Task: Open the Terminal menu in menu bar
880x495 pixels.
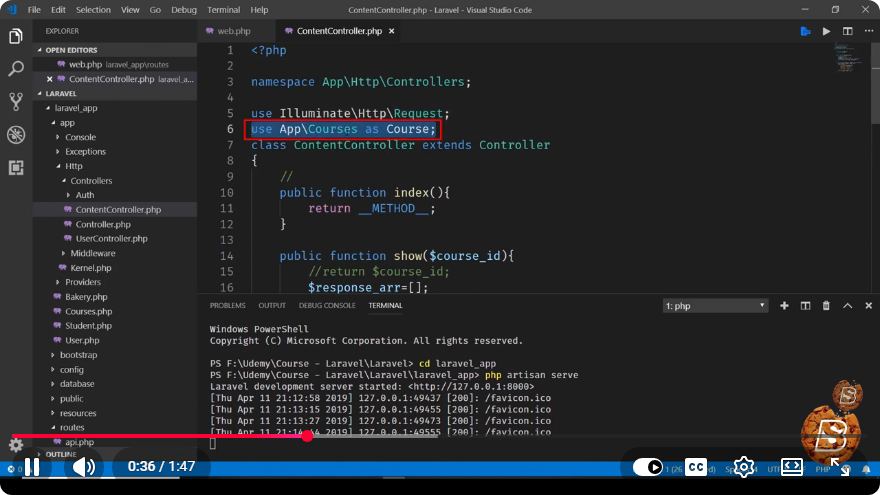Action: pos(223,10)
